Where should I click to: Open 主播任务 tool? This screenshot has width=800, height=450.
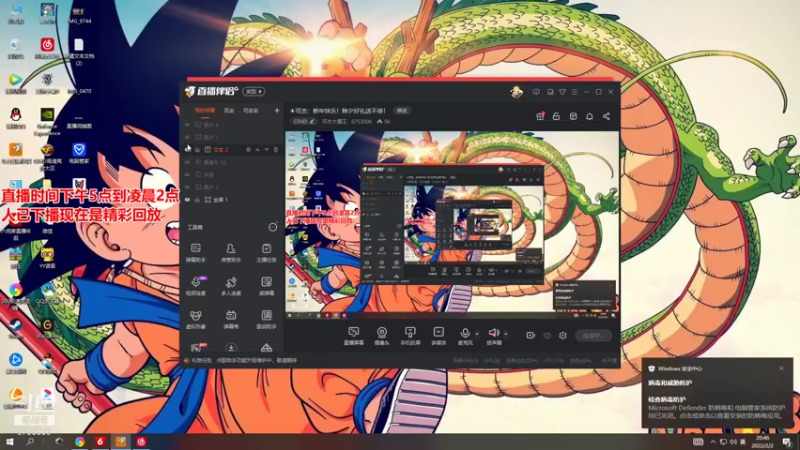(x=266, y=253)
